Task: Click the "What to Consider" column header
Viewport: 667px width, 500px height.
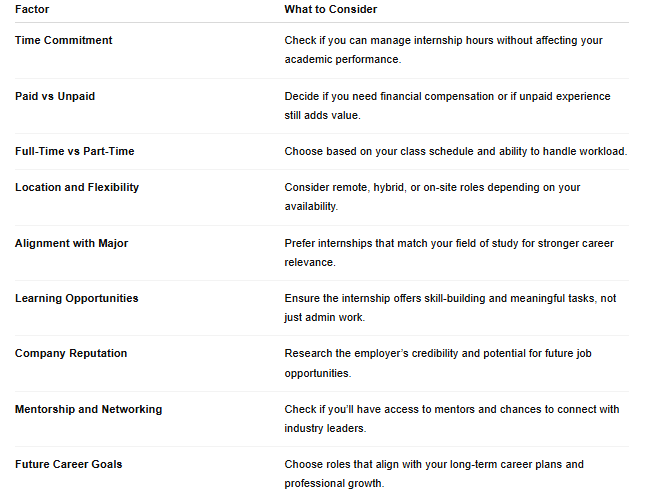Action: click(x=331, y=9)
